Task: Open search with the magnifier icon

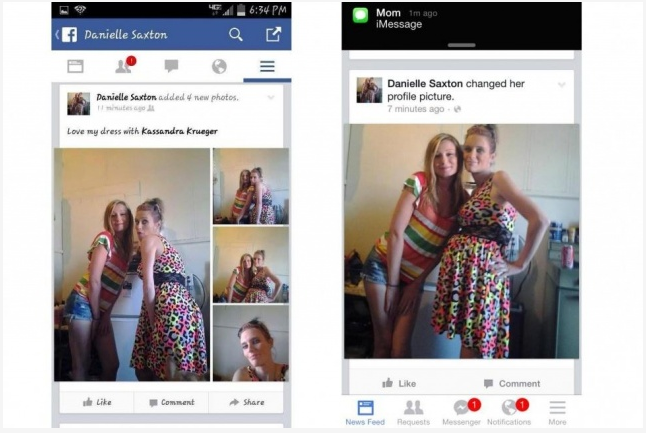Action: tap(236, 35)
